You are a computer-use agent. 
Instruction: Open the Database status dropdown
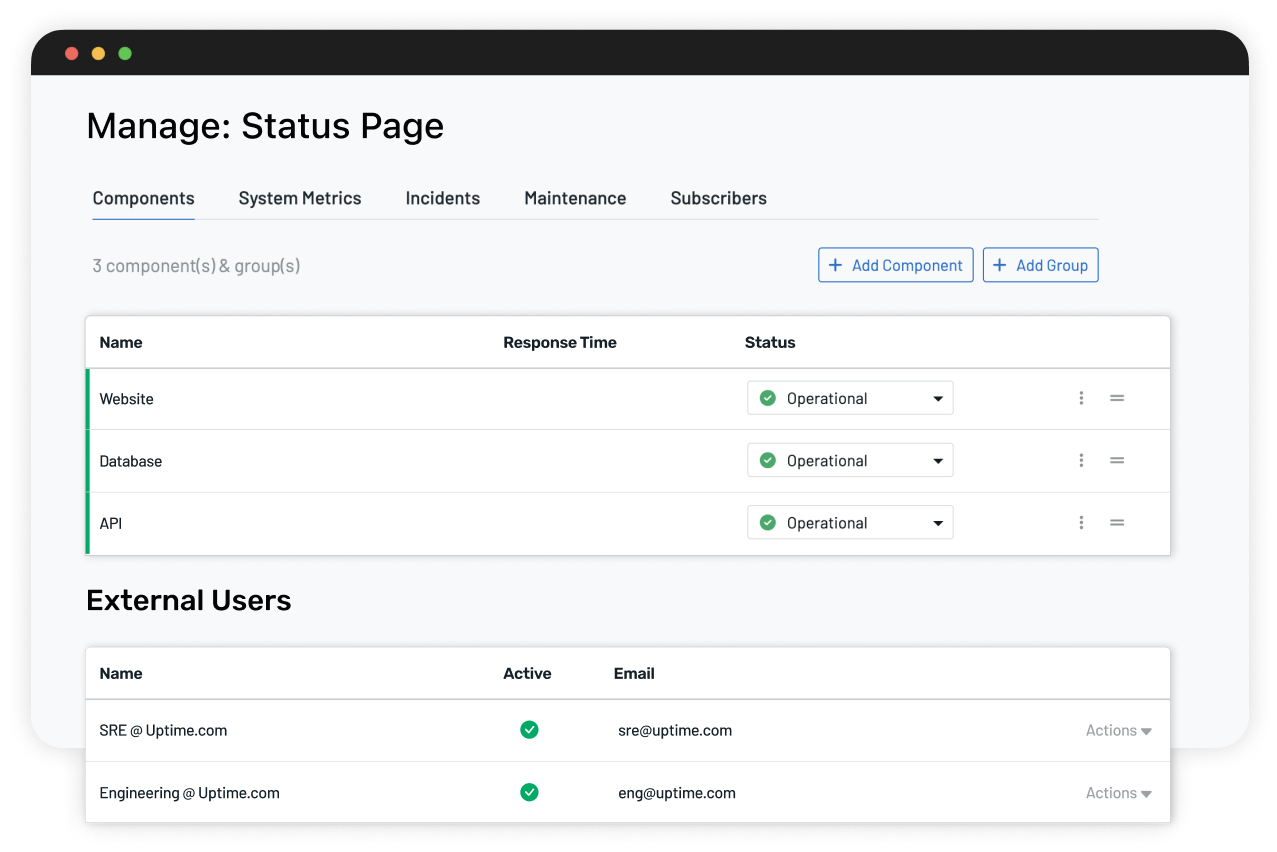pyautogui.click(x=850, y=460)
